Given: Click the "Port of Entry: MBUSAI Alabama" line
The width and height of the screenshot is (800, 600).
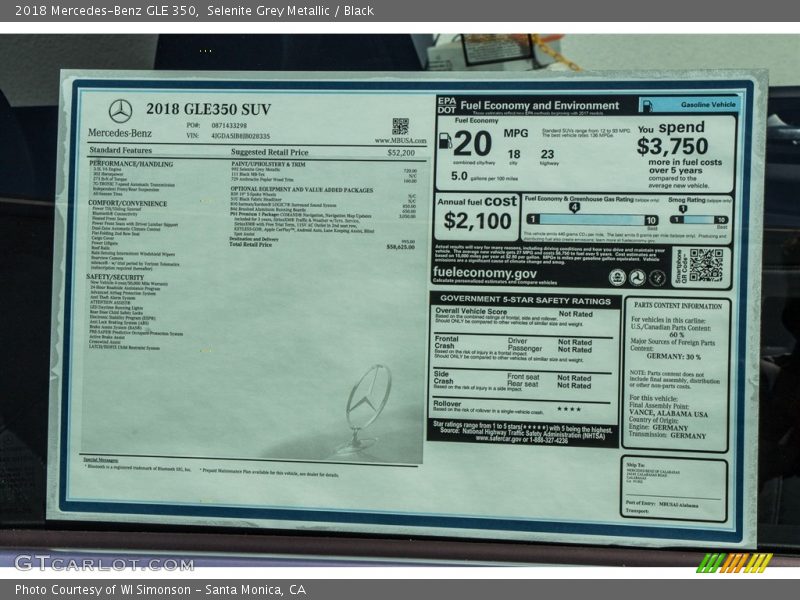Looking at the screenshot, I should (x=661, y=504).
